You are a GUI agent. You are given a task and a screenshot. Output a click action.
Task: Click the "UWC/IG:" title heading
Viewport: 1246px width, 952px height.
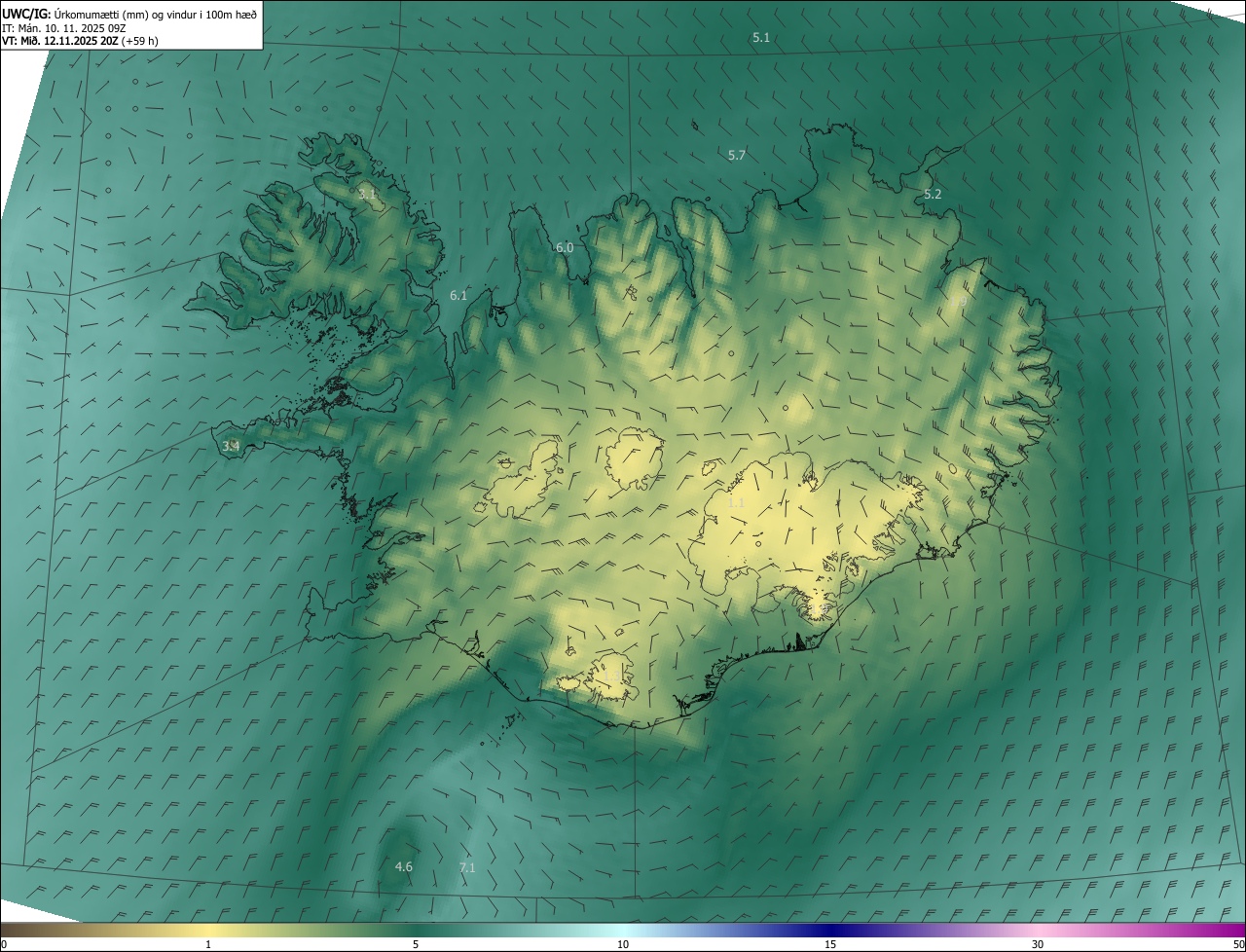click(27, 14)
